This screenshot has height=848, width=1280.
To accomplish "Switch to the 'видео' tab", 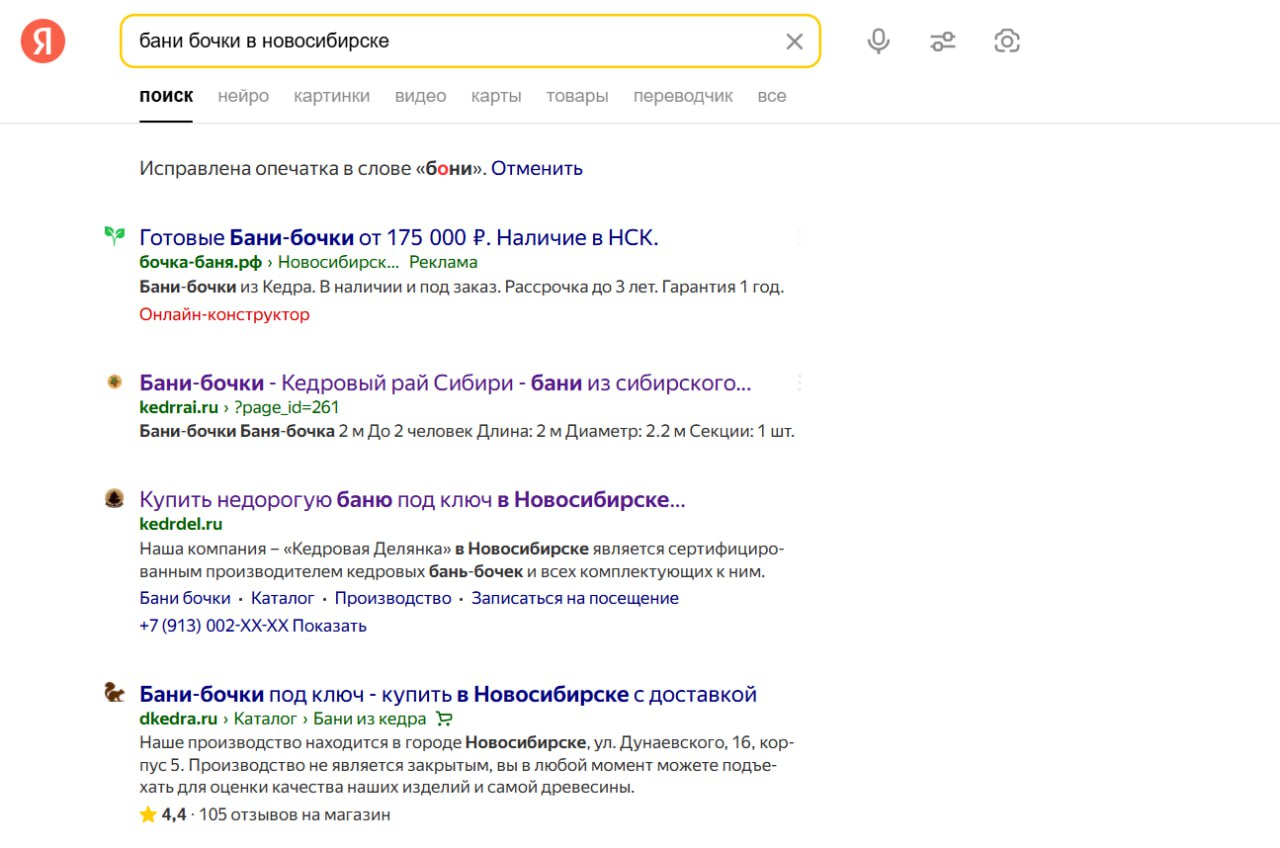I will [420, 96].
